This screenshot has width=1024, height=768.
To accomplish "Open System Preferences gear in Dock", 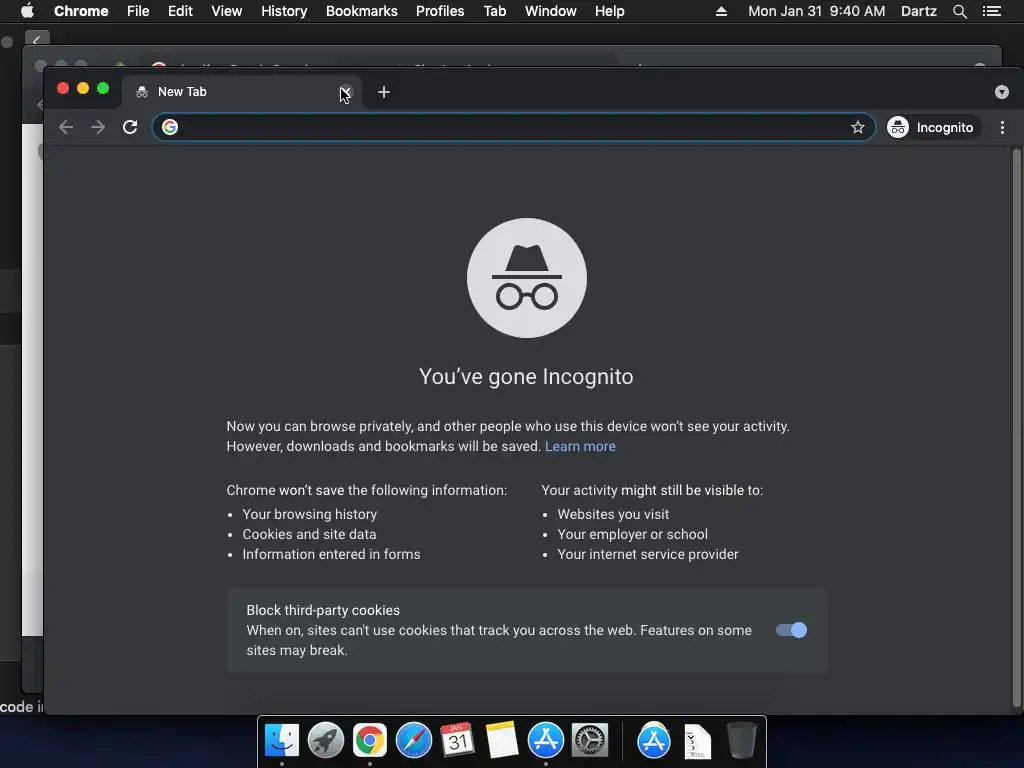I will (x=590, y=740).
